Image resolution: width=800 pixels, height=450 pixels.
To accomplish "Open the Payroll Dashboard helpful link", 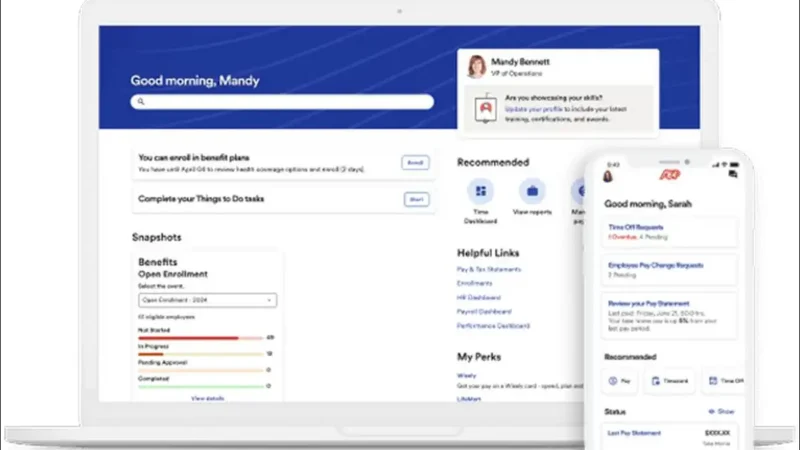I will click(484, 311).
